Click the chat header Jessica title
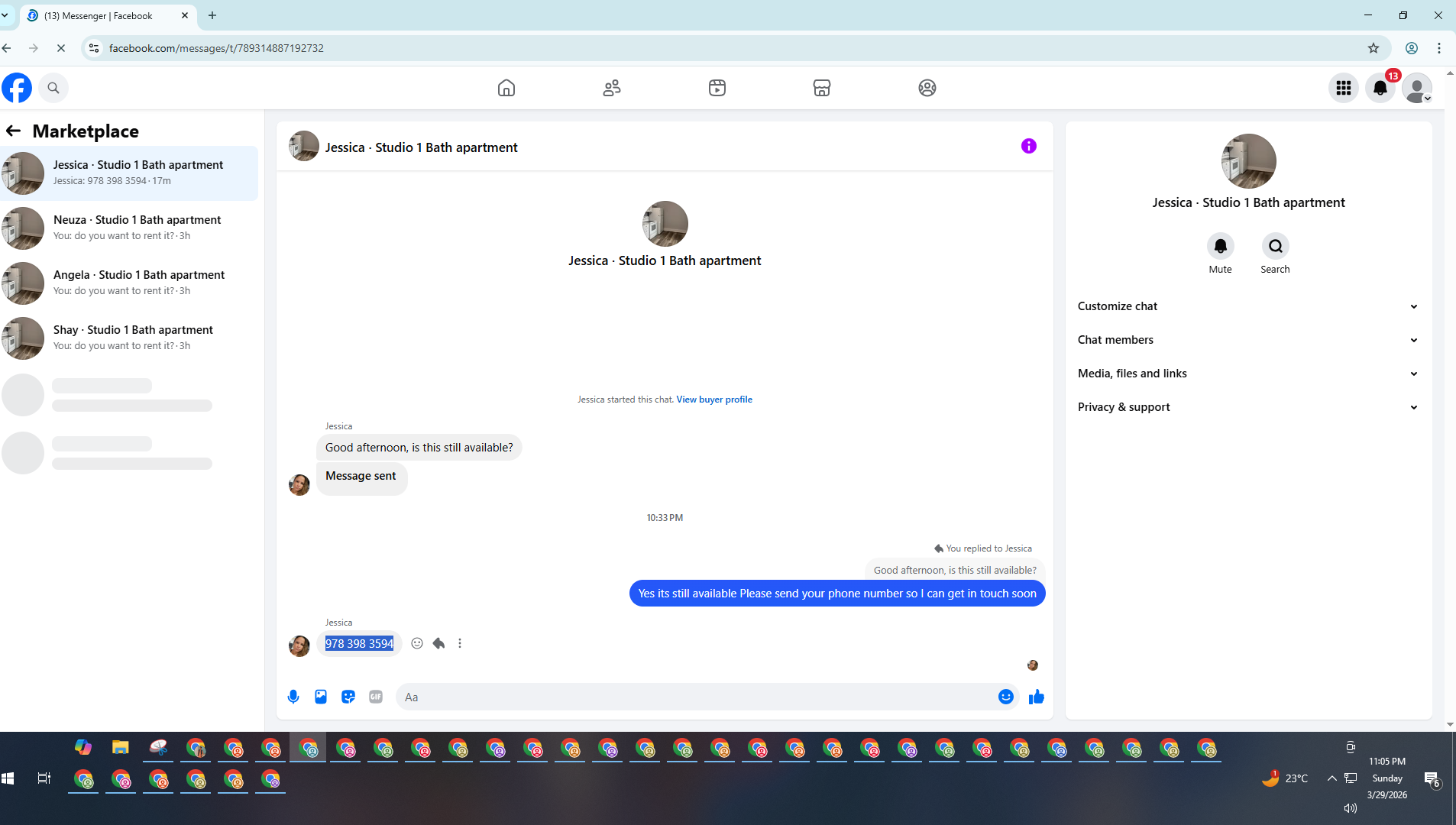Screen dimensions: 1456x825 tap(421, 147)
